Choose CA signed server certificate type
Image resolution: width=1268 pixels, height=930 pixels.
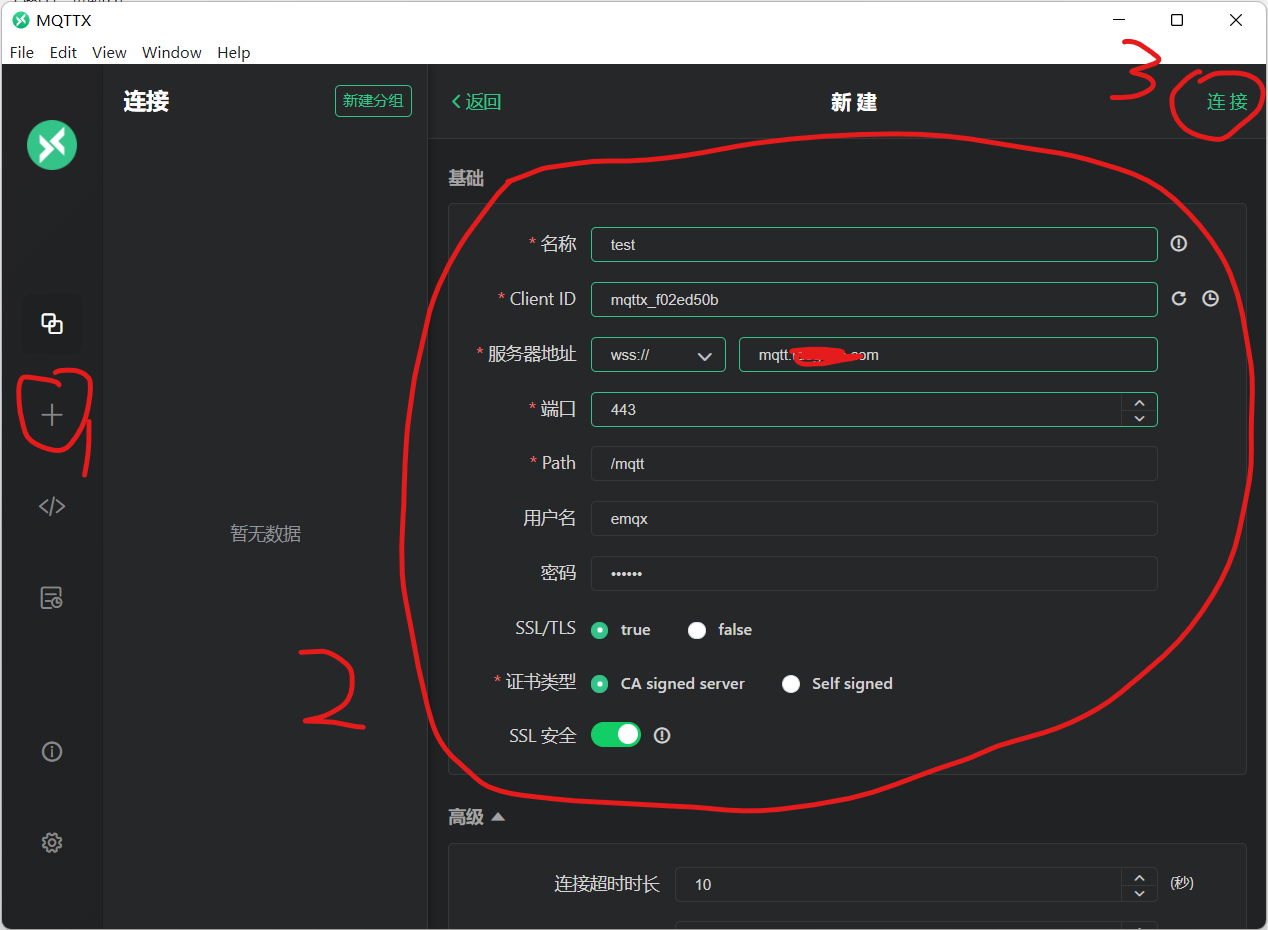pyautogui.click(x=600, y=684)
